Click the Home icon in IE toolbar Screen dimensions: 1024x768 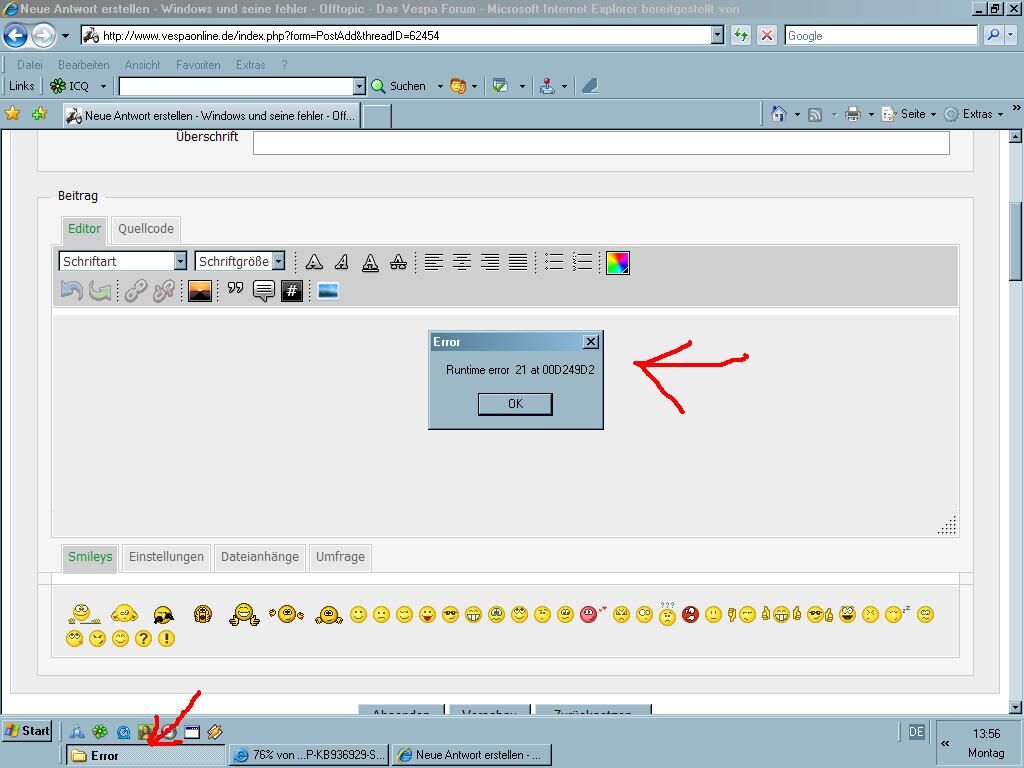779,114
